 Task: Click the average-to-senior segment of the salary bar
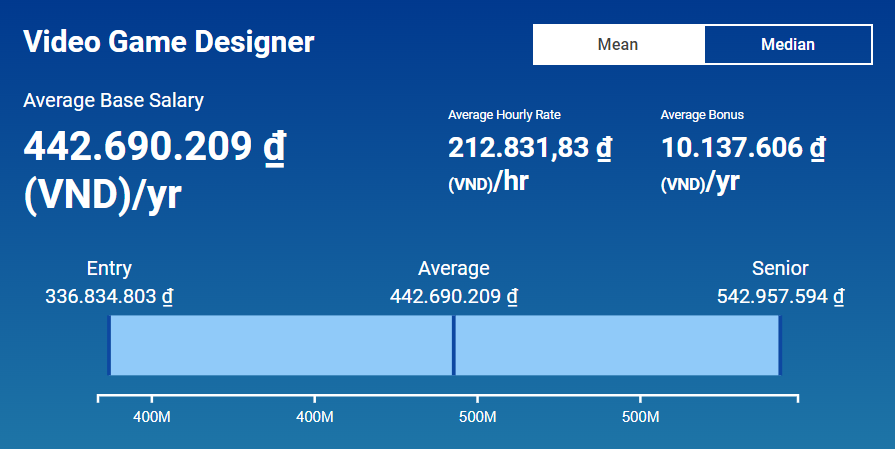tap(616, 345)
